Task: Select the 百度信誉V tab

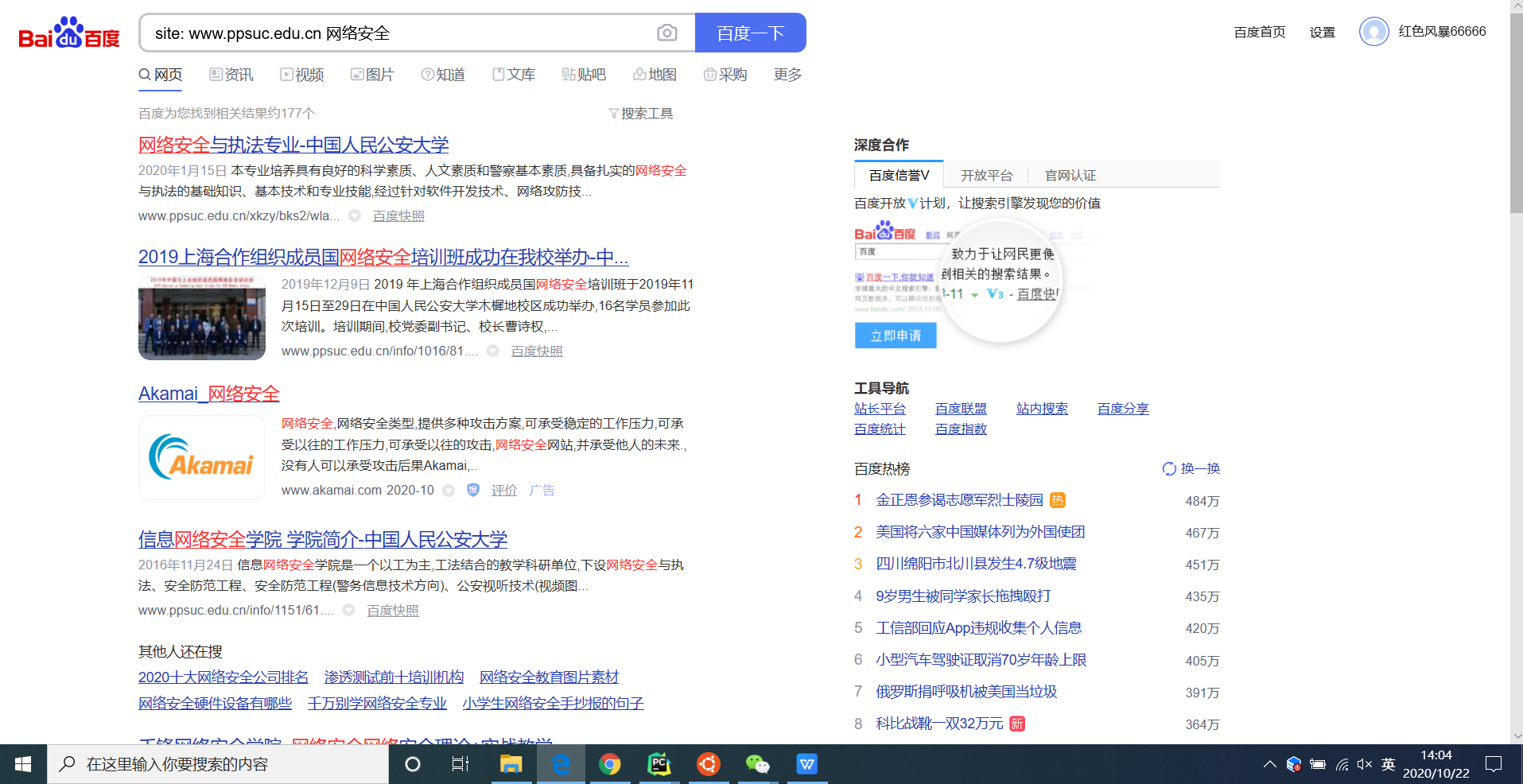Action: pos(899,175)
